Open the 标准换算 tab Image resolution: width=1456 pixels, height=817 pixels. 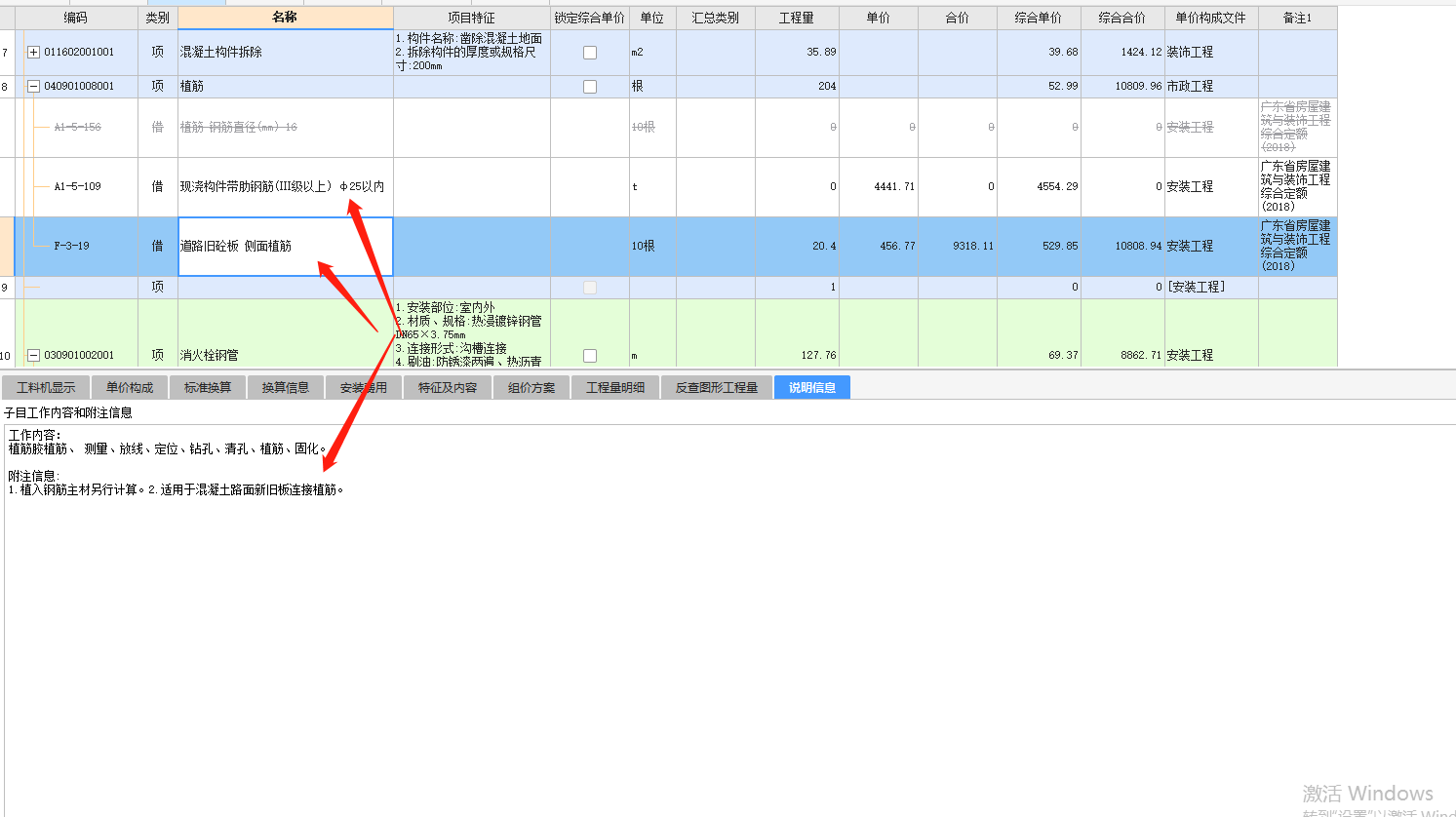click(x=208, y=387)
